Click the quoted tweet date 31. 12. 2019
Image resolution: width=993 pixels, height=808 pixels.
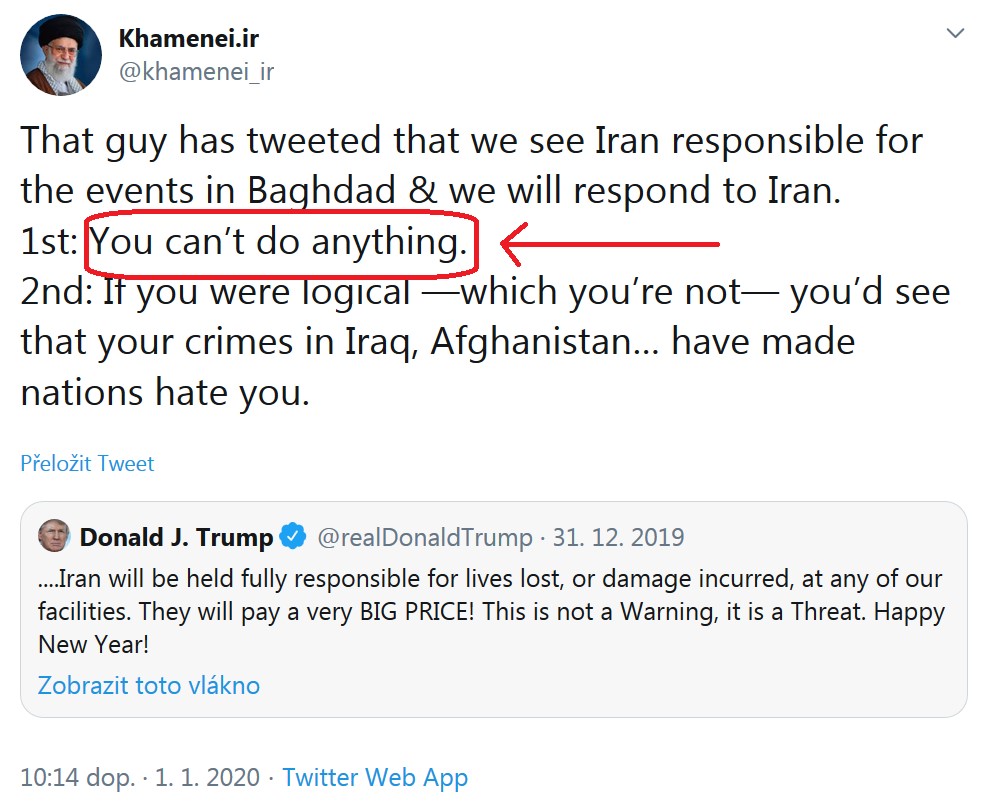[x=618, y=538]
